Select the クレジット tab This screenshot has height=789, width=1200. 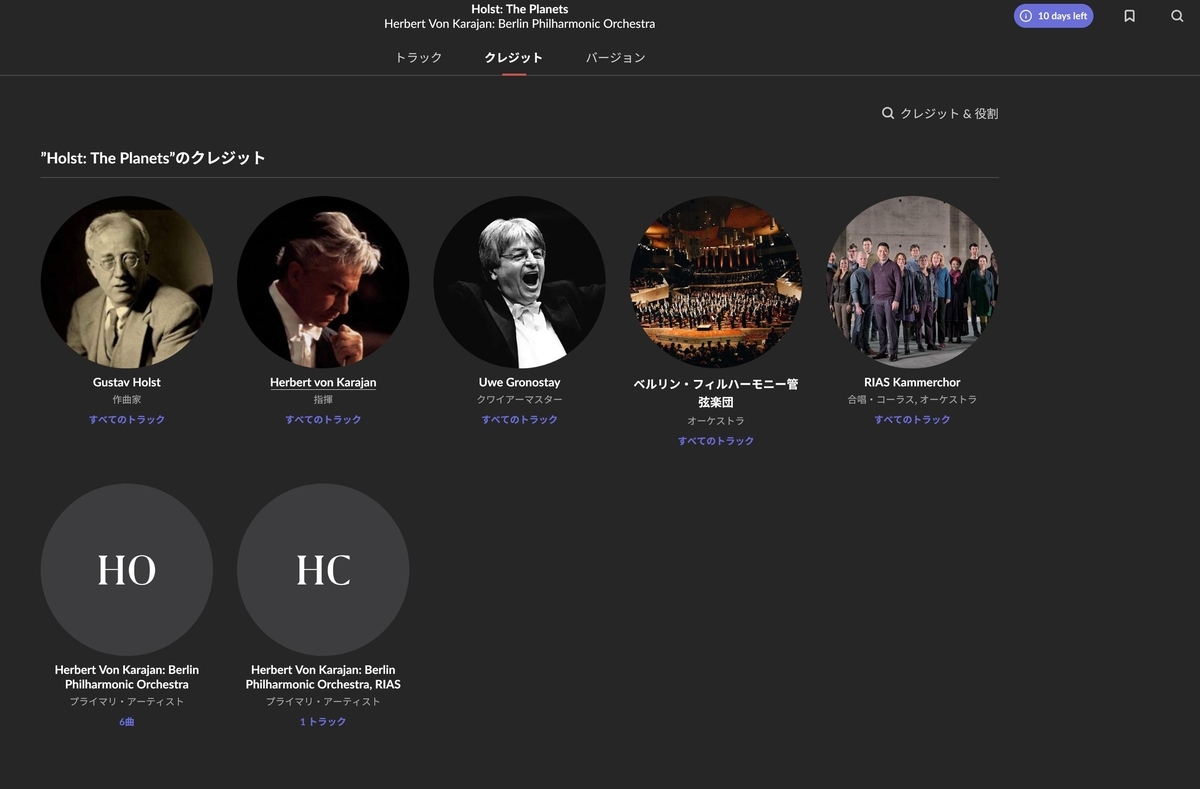click(514, 57)
